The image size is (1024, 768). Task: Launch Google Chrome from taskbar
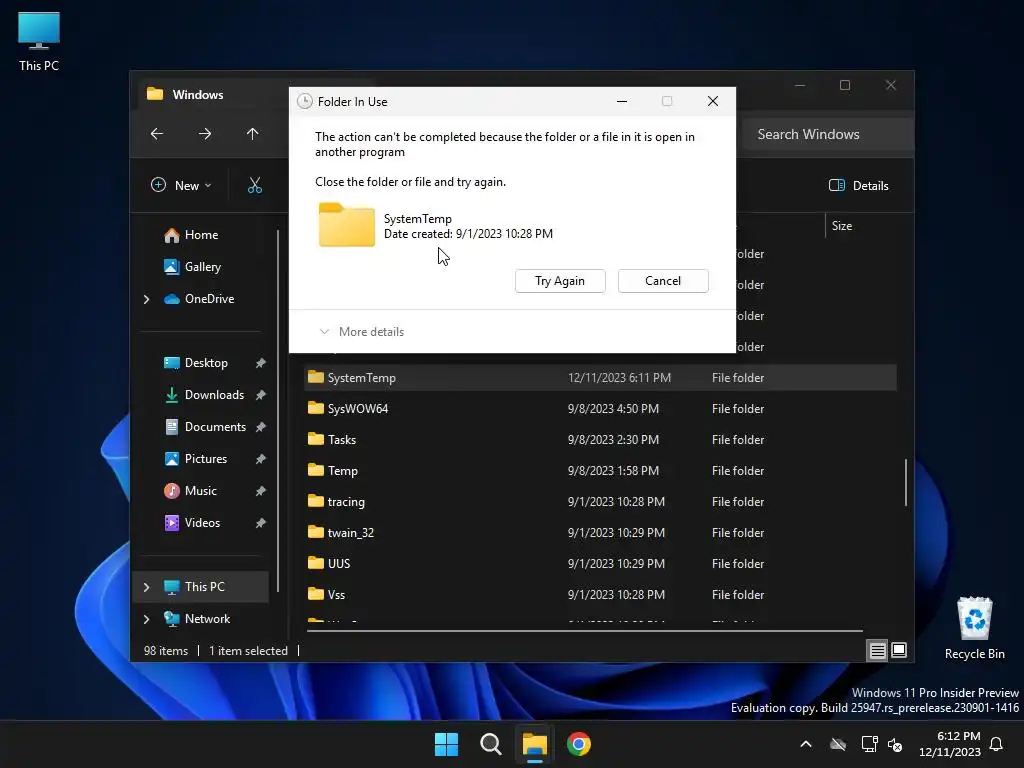(x=579, y=744)
